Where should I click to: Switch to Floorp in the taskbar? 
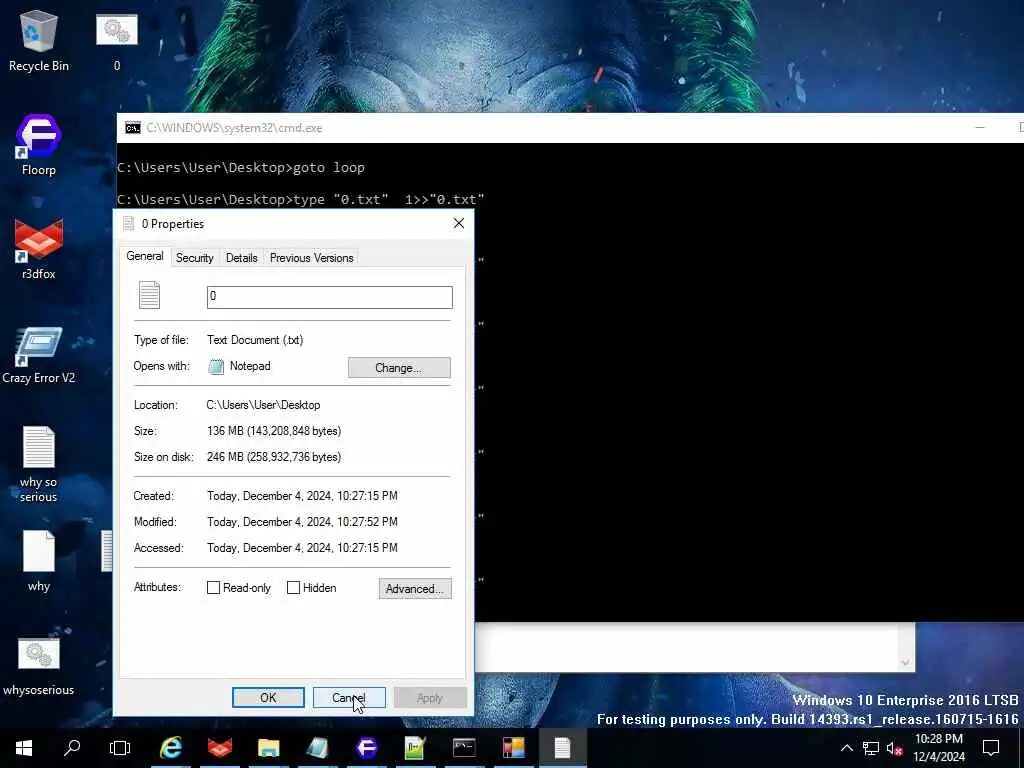[x=366, y=748]
